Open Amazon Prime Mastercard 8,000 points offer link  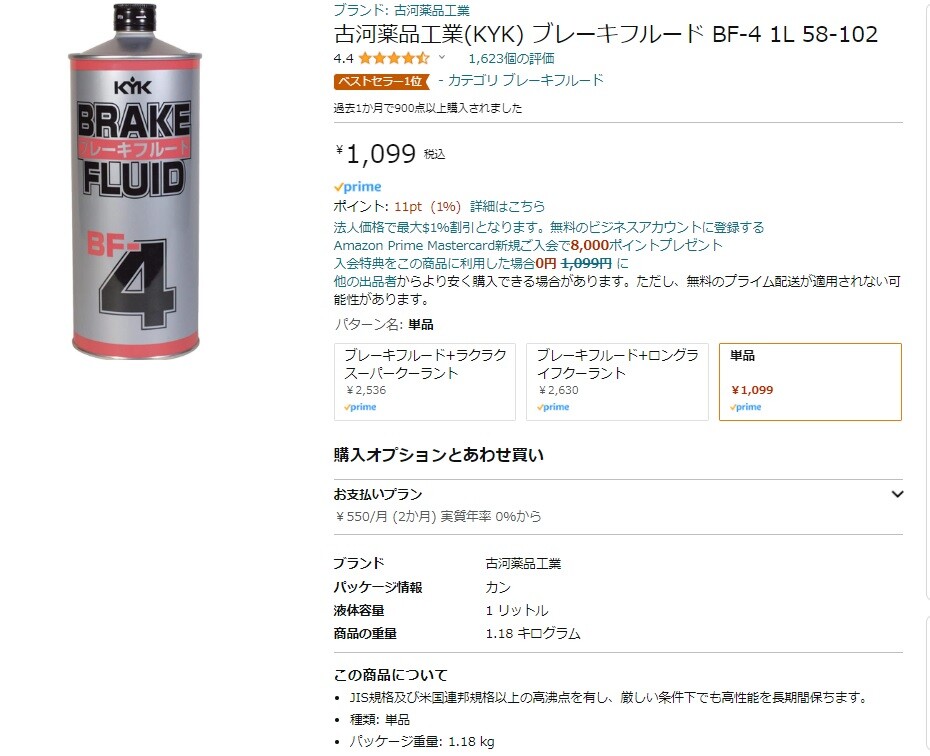click(x=528, y=245)
